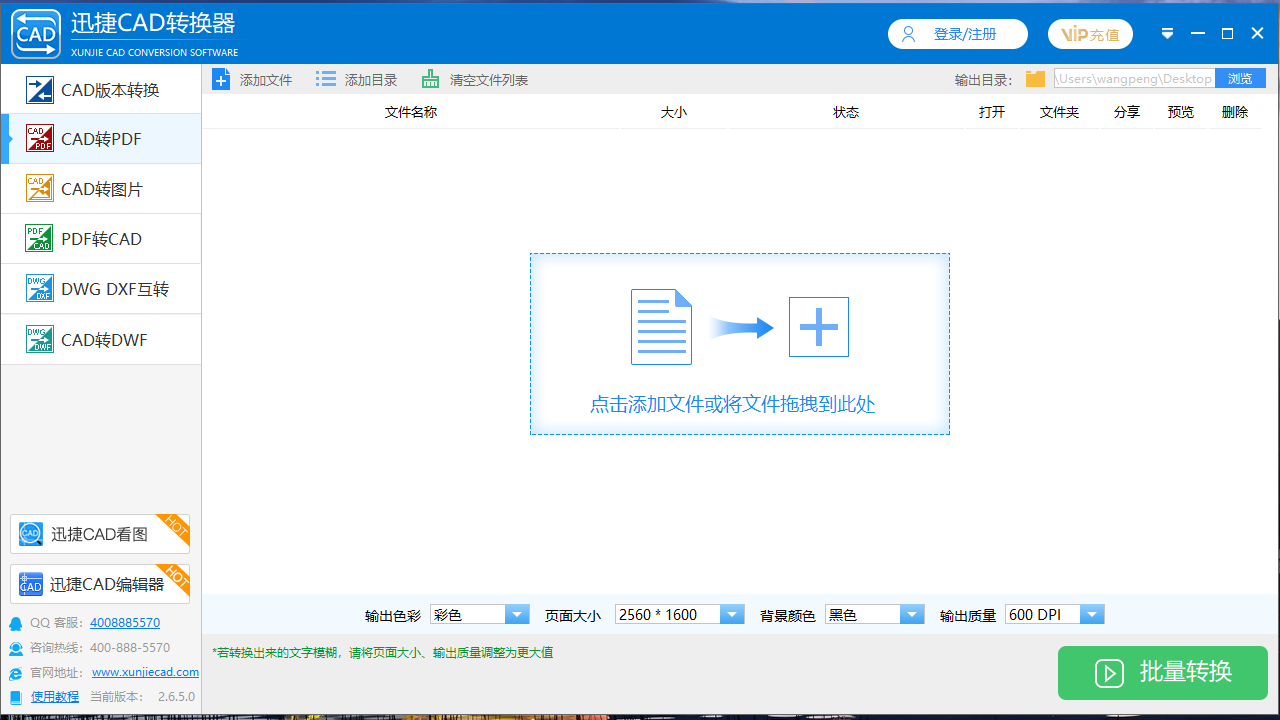Open 迅捷CAD编辑器 from the sidebar
The width and height of the screenshot is (1280, 720).
tap(100, 583)
